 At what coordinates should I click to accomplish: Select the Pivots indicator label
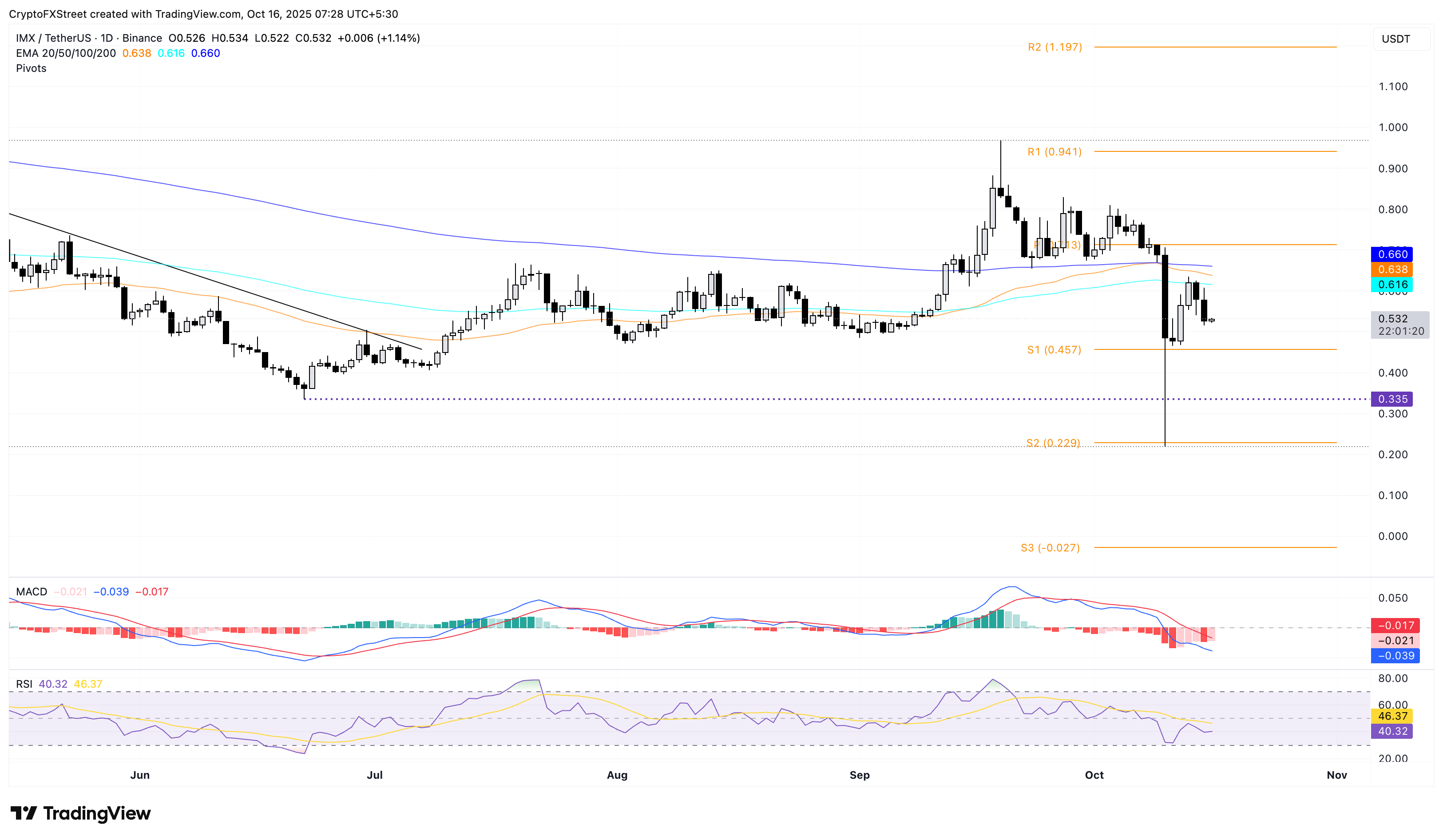(31, 68)
